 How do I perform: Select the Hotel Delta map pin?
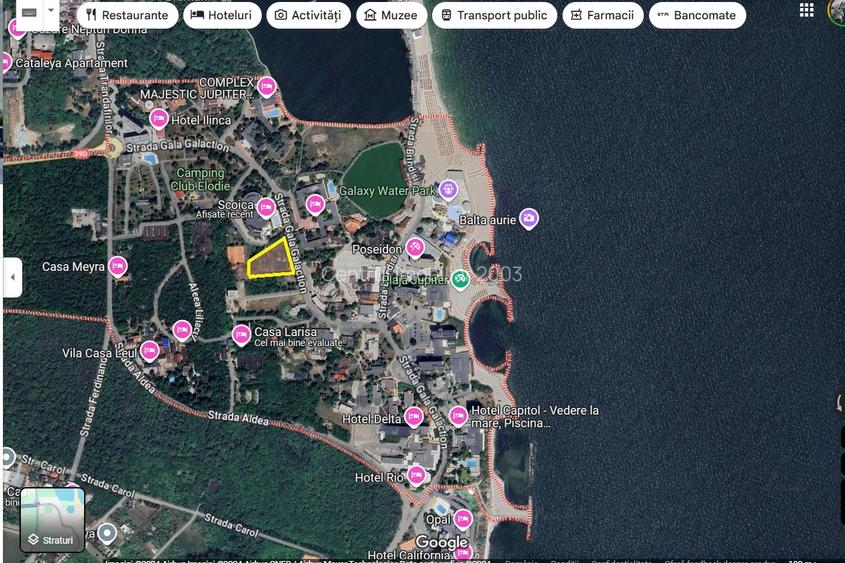(x=413, y=417)
